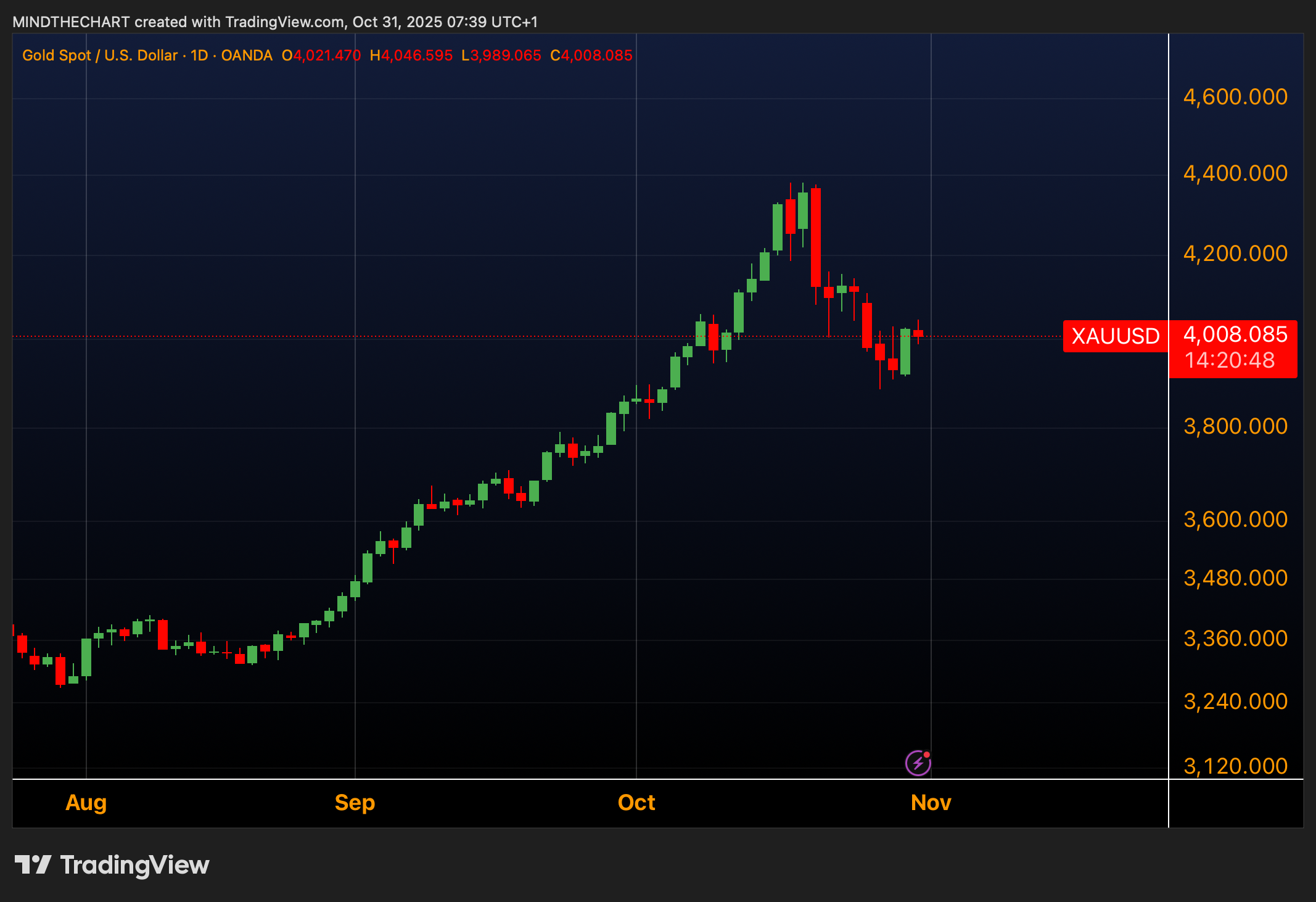The width and height of the screenshot is (1316, 902).
Task: Click the Gold Spot / U.S. Dollar title
Action: pyautogui.click(x=100, y=56)
